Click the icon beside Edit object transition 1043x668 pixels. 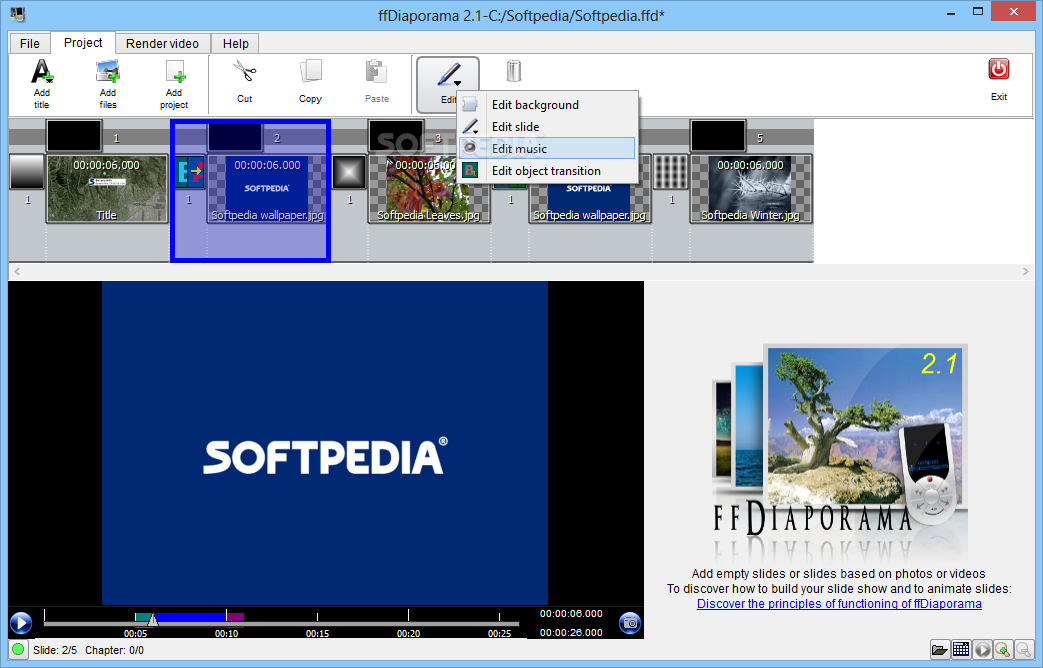[x=470, y=170]
